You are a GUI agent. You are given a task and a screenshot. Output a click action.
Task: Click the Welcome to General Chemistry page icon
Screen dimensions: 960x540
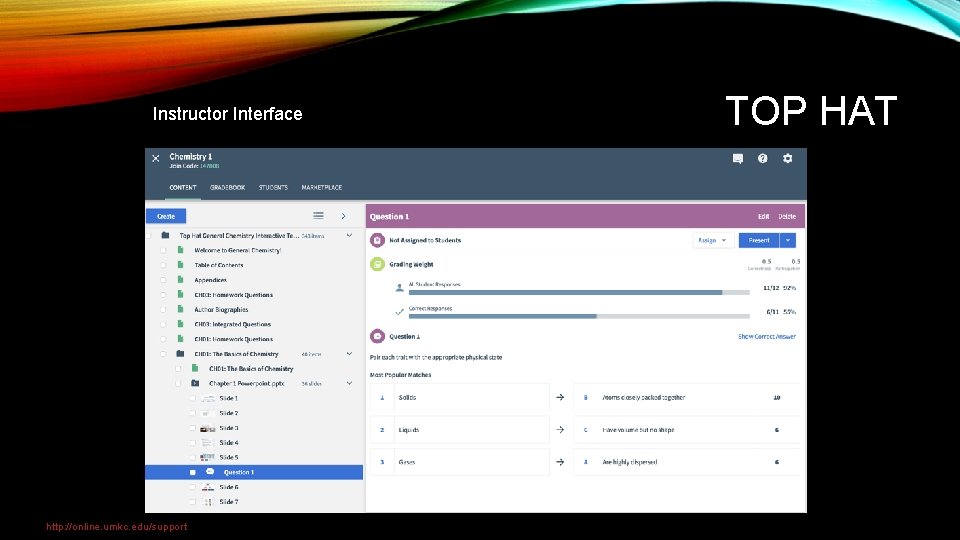click(181, 250)
